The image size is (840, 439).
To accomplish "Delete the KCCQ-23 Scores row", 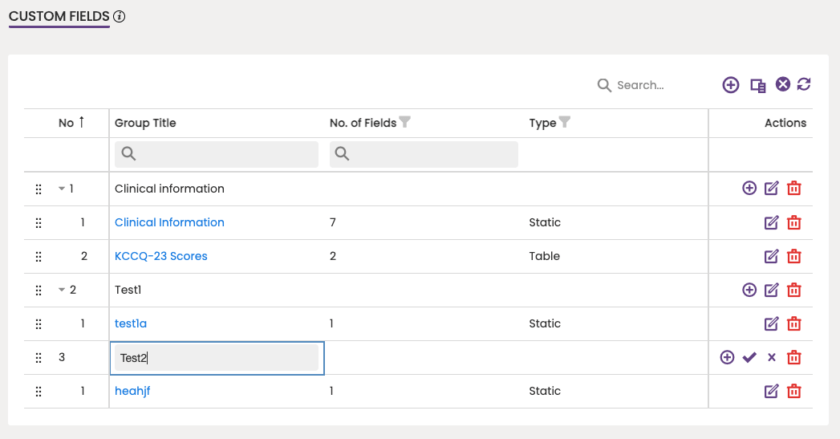I will point(793,256).
